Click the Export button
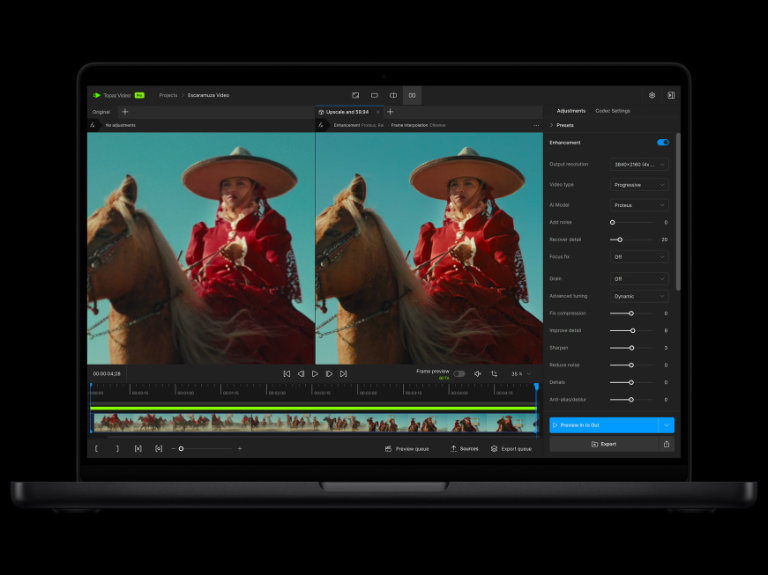This screenshot has height=575, width=768. tap(604, 443)
